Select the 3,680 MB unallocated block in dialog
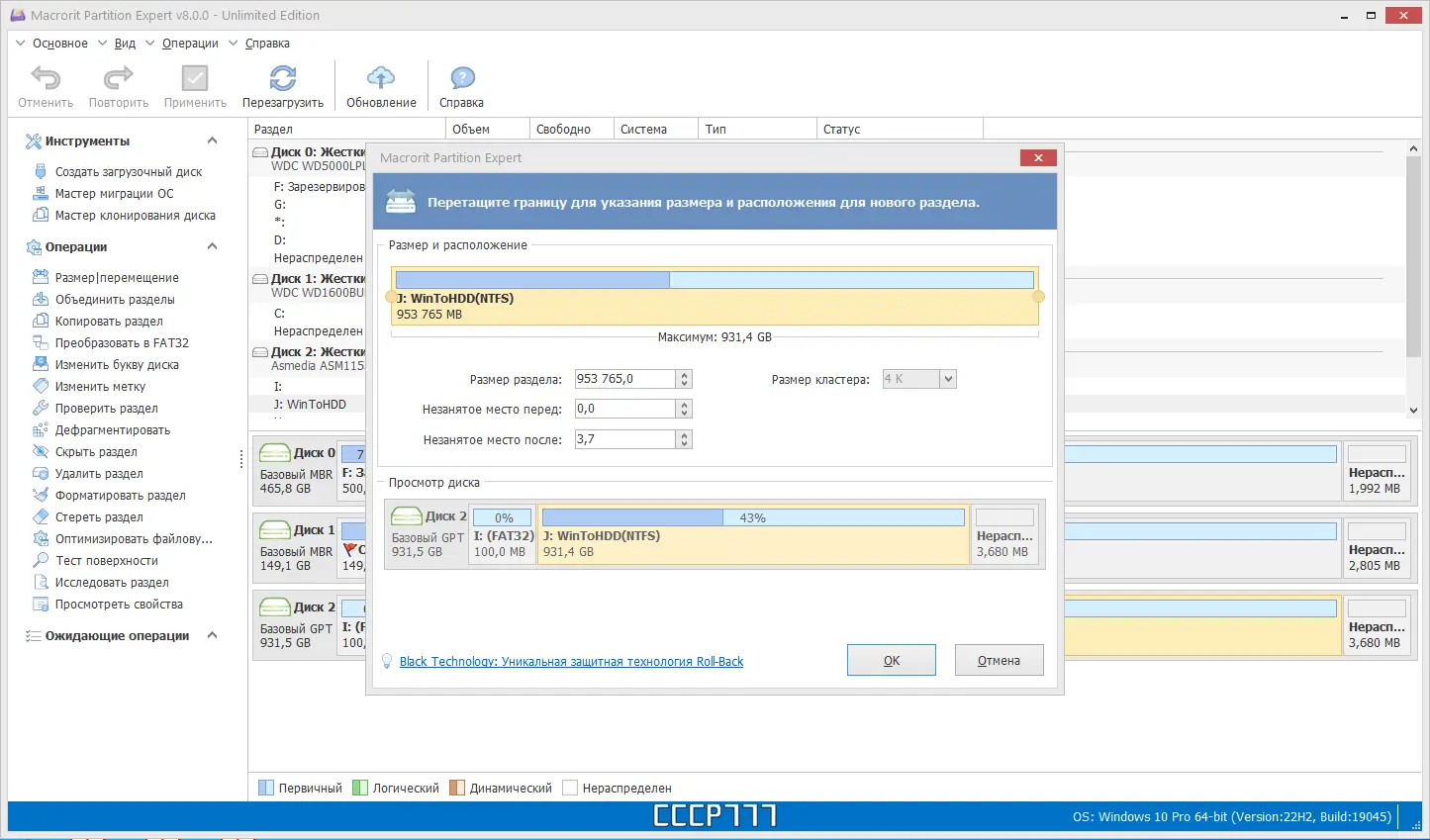1430x840 pixels. pyautogui.click(x=1004, y=533)
